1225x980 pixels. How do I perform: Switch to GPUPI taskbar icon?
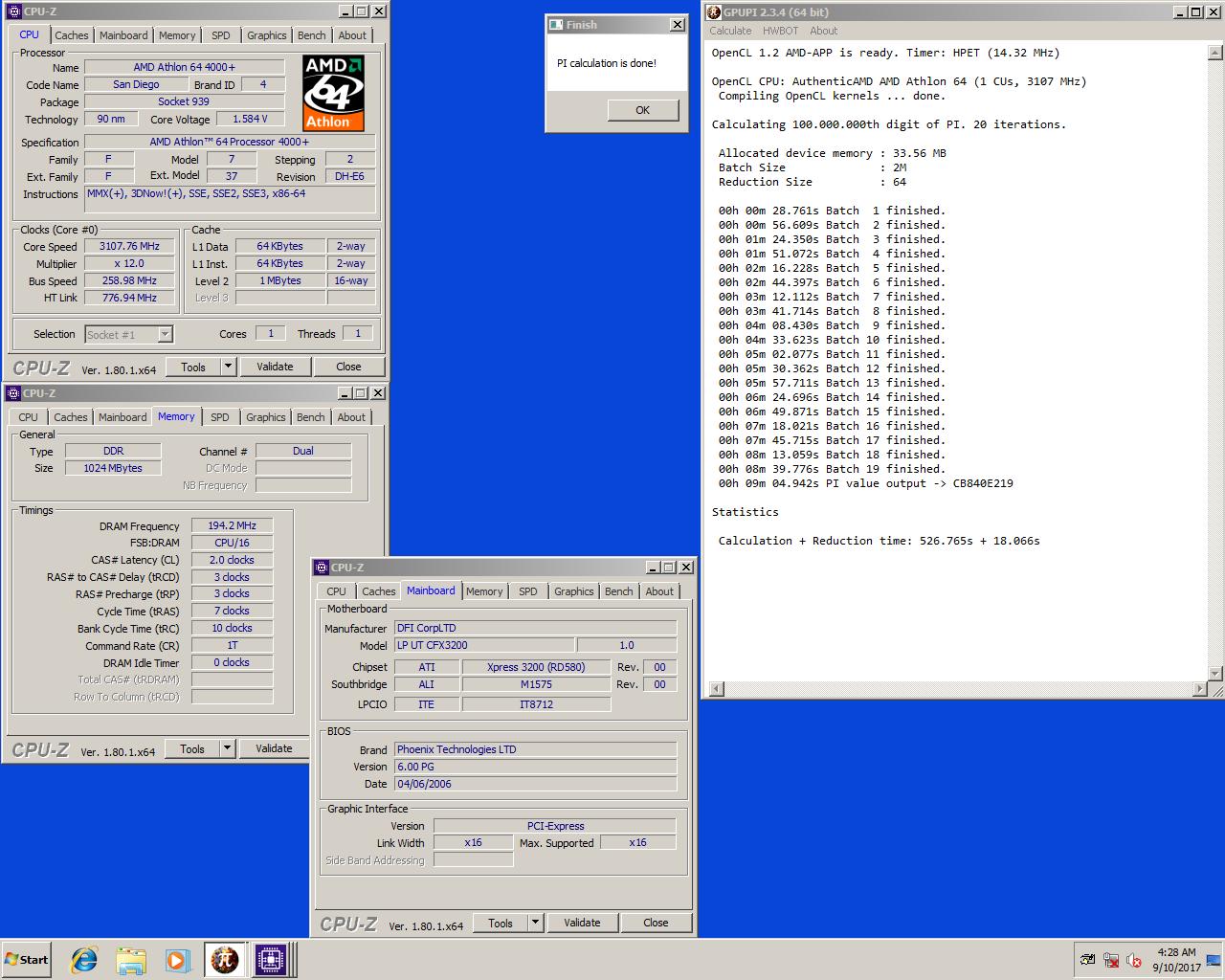point(225,959)
